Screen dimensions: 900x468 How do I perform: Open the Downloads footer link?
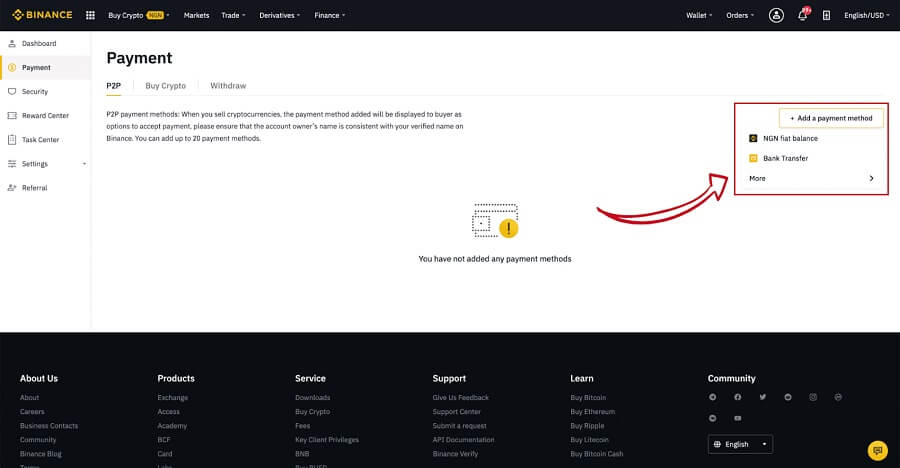[x=313, y=397]
